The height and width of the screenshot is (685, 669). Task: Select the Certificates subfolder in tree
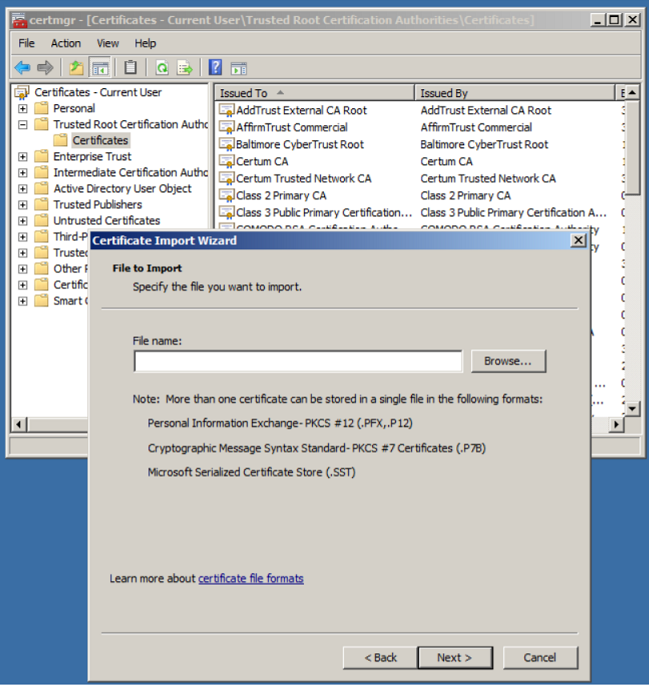point(100,140)
